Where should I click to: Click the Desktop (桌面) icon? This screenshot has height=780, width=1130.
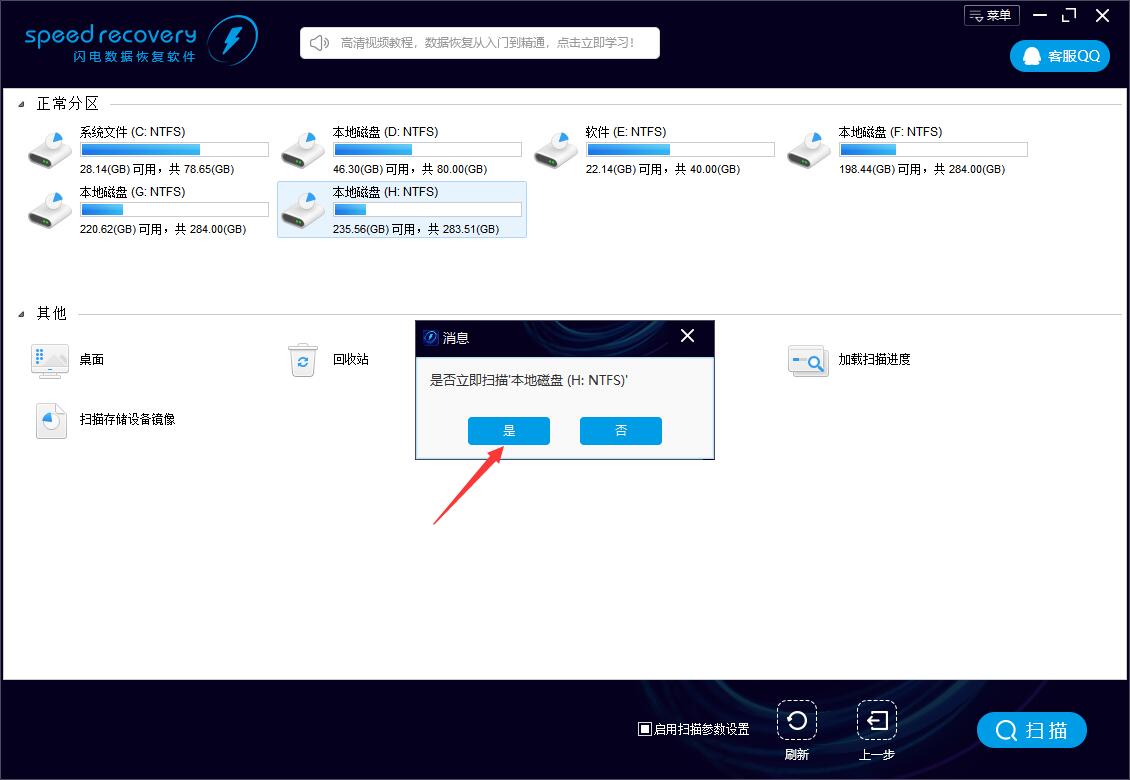(49, 360)
